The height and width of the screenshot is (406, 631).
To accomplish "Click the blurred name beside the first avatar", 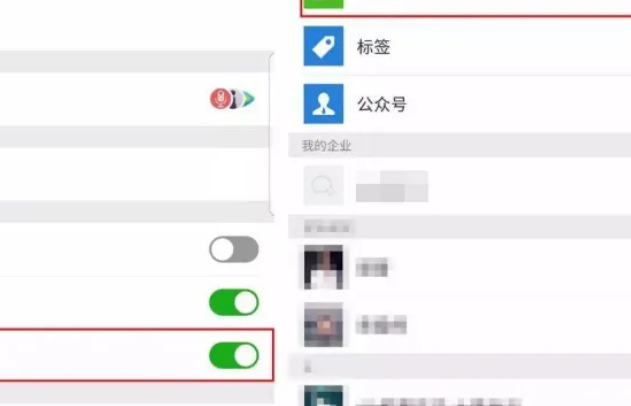I will pos(372,267).
